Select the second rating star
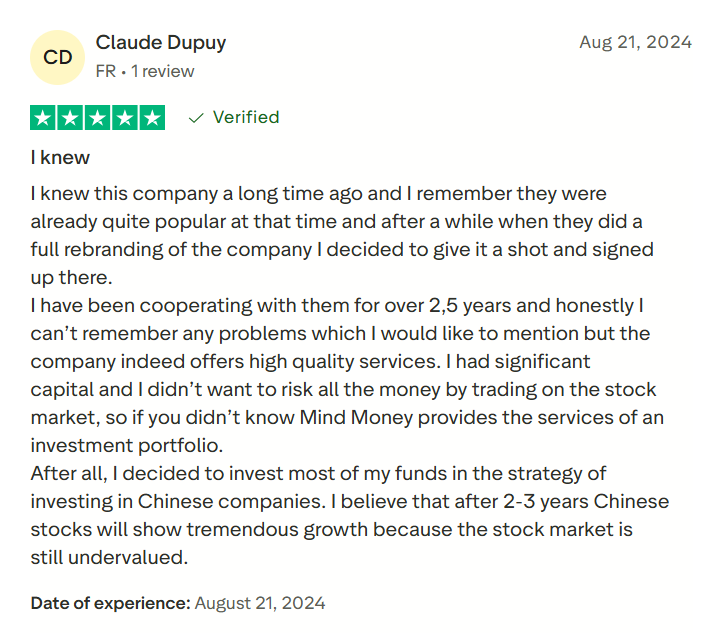 (71, 118)
